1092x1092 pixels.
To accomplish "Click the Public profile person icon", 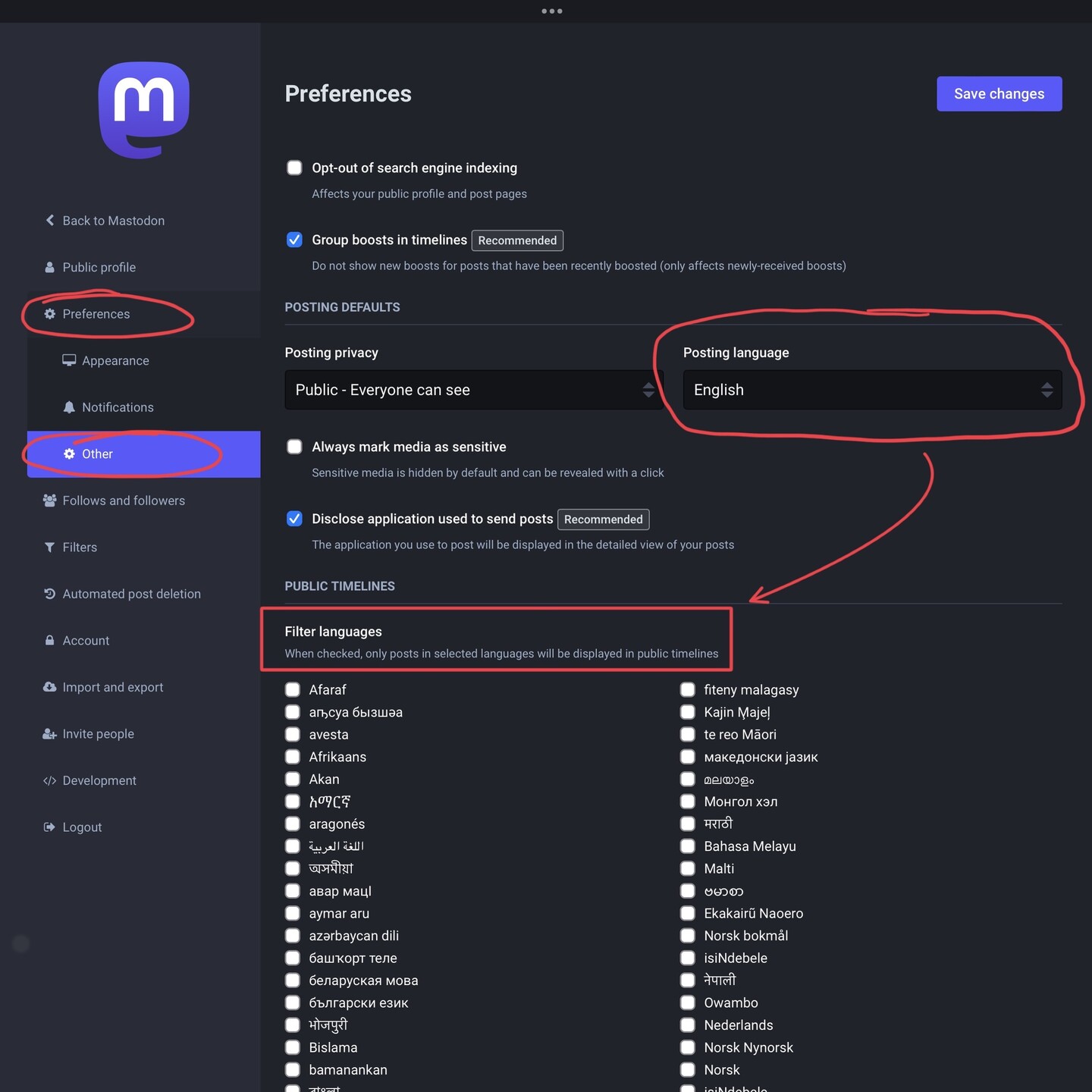I will coord(50,268).
